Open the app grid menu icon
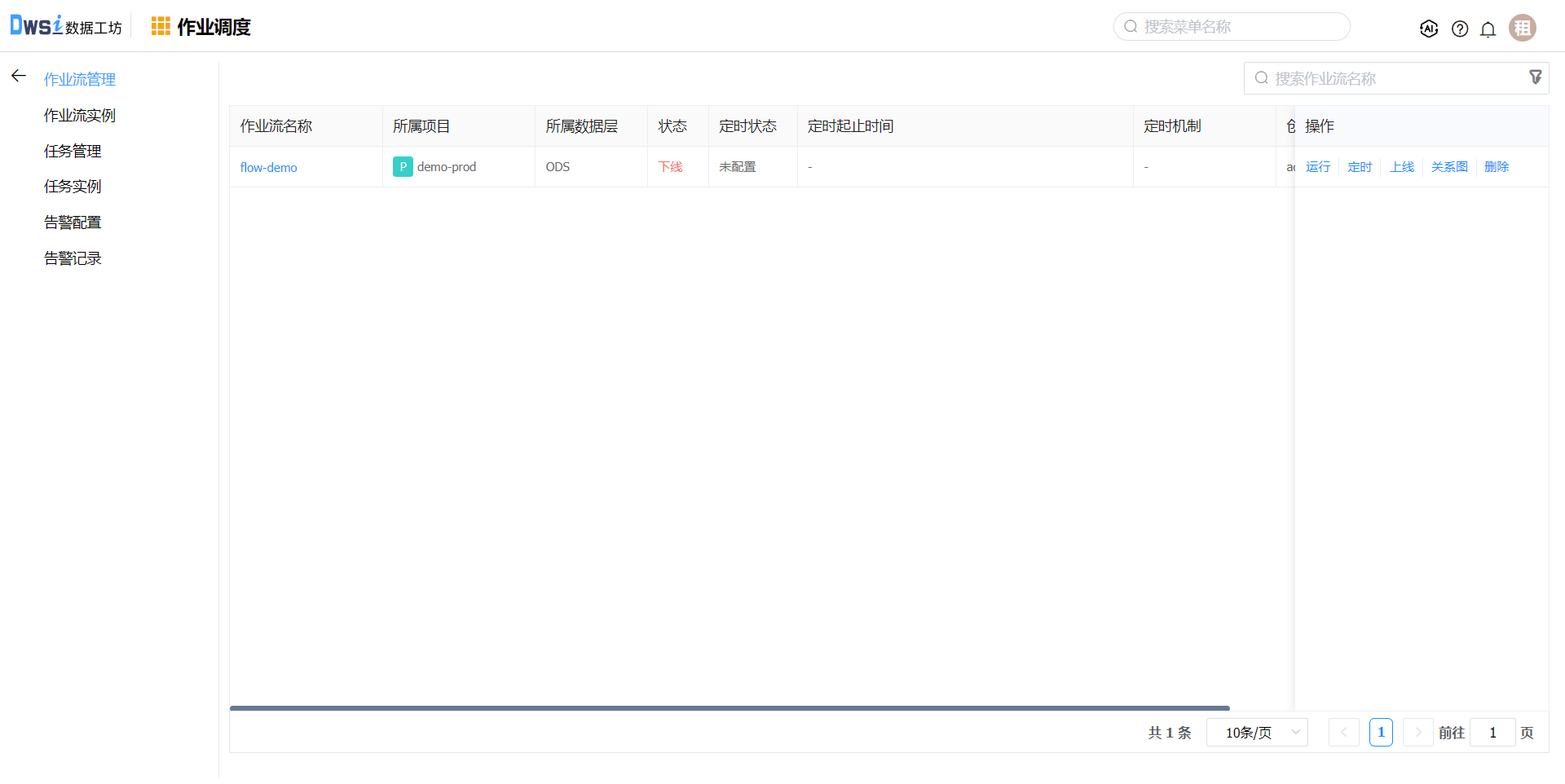This screenshot has width=1565, height=784. (x=161, y=27)
